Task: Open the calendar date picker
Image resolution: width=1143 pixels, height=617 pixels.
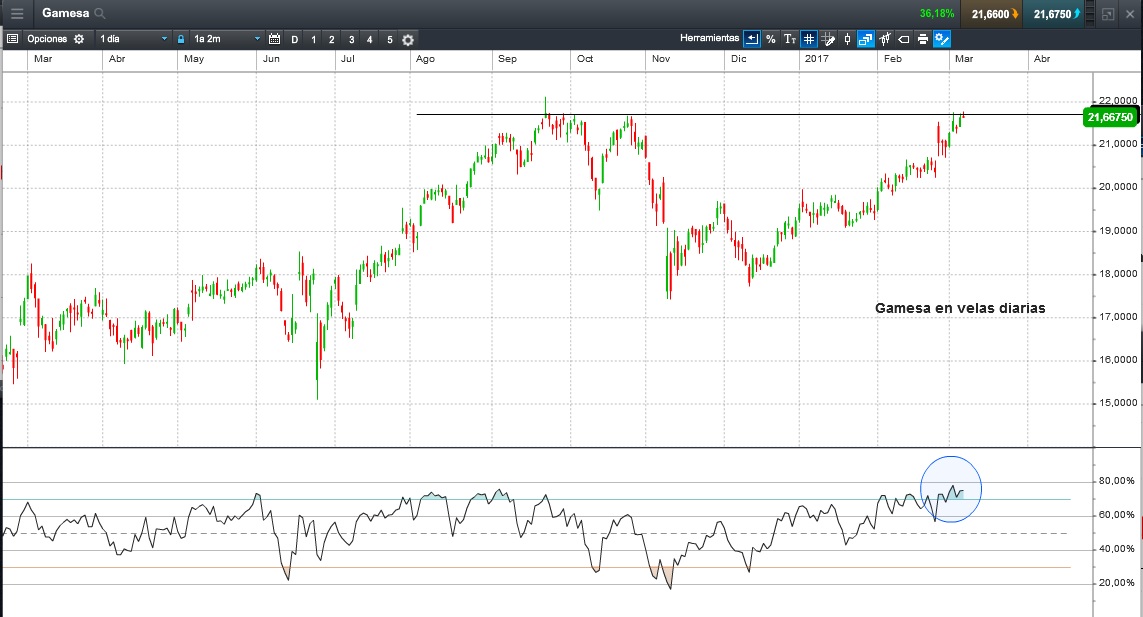Action: tap(274, 39)
